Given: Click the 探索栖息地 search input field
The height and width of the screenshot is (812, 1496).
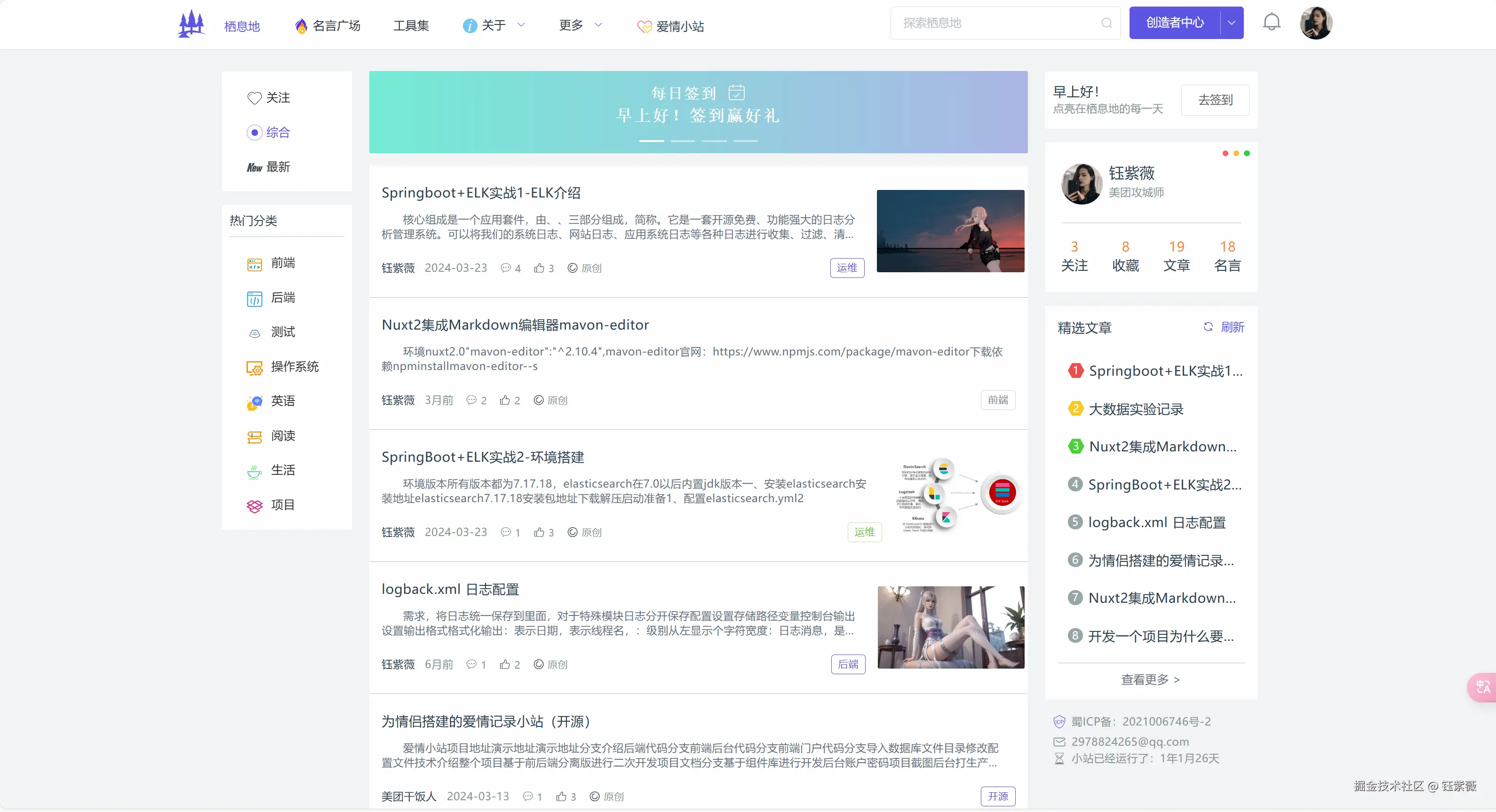Looking at the screenshot, I should pyautogui.click(x=993, y=23).
